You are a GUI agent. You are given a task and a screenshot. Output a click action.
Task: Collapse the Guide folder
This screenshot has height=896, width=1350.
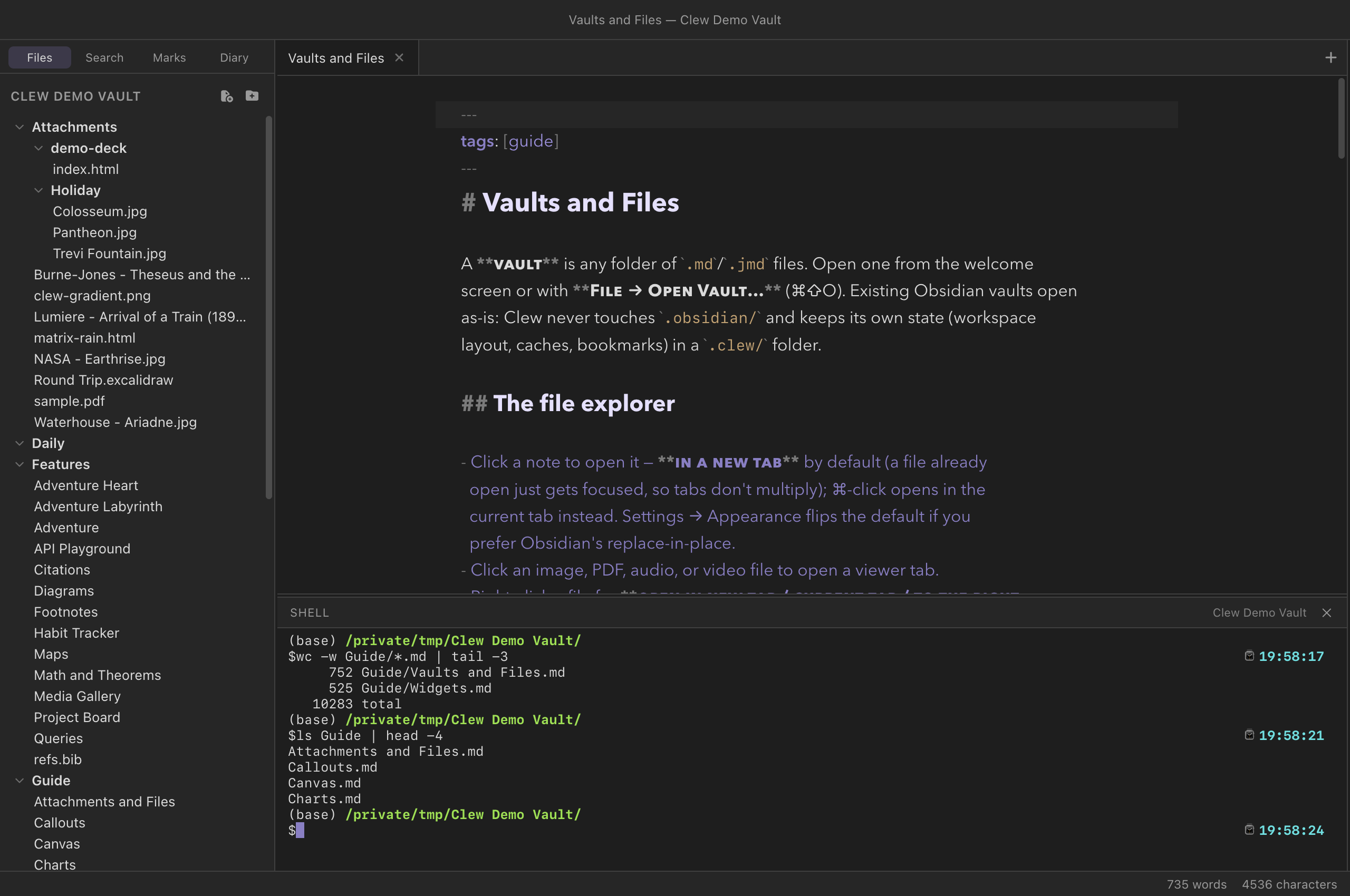tap(20, 781)
